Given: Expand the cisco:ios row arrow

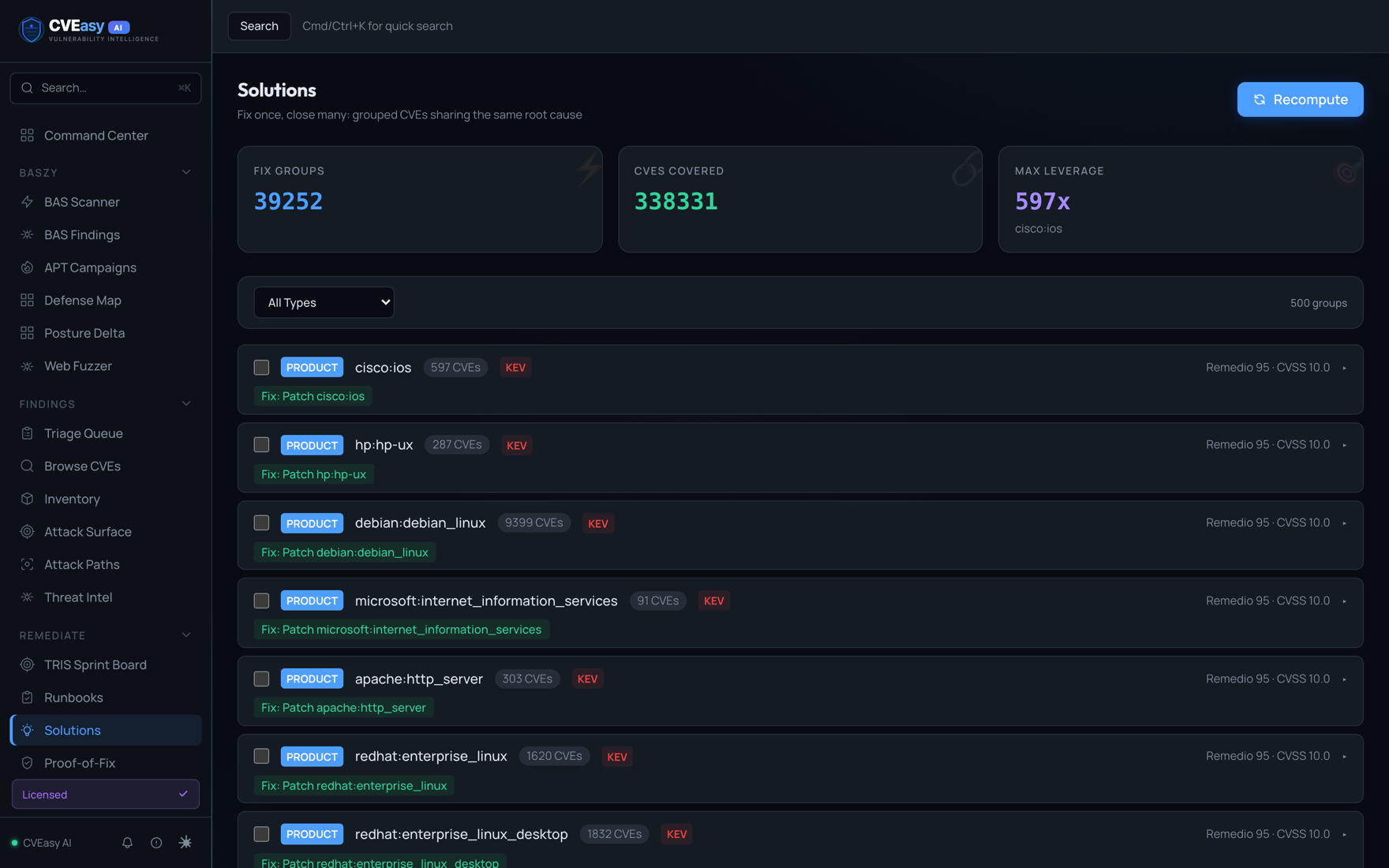Looking at the screenshot, I should pos(1344,368).
